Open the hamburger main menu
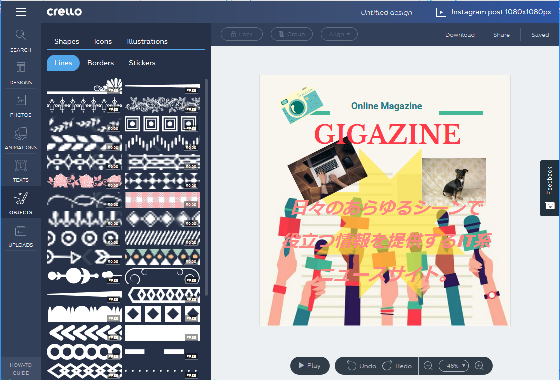Image resolution: width=560 pixels, height=380 pixels. tap(21, 12)
